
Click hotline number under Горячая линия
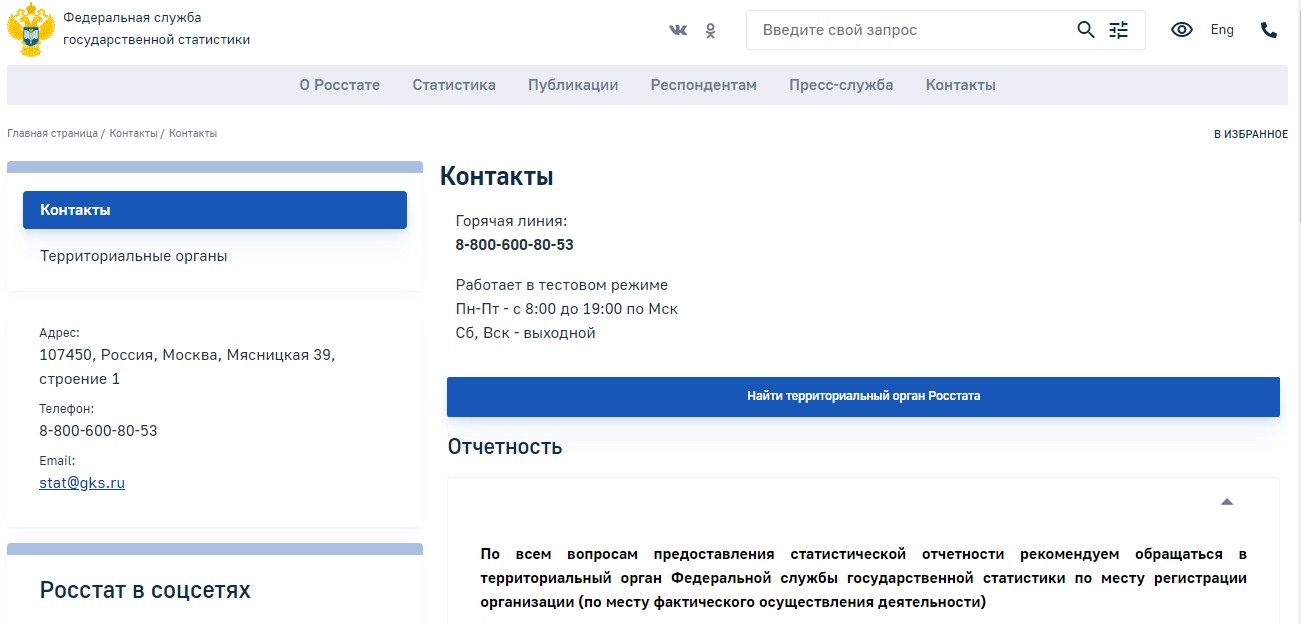pyautogui.click(x=515, y=245)
